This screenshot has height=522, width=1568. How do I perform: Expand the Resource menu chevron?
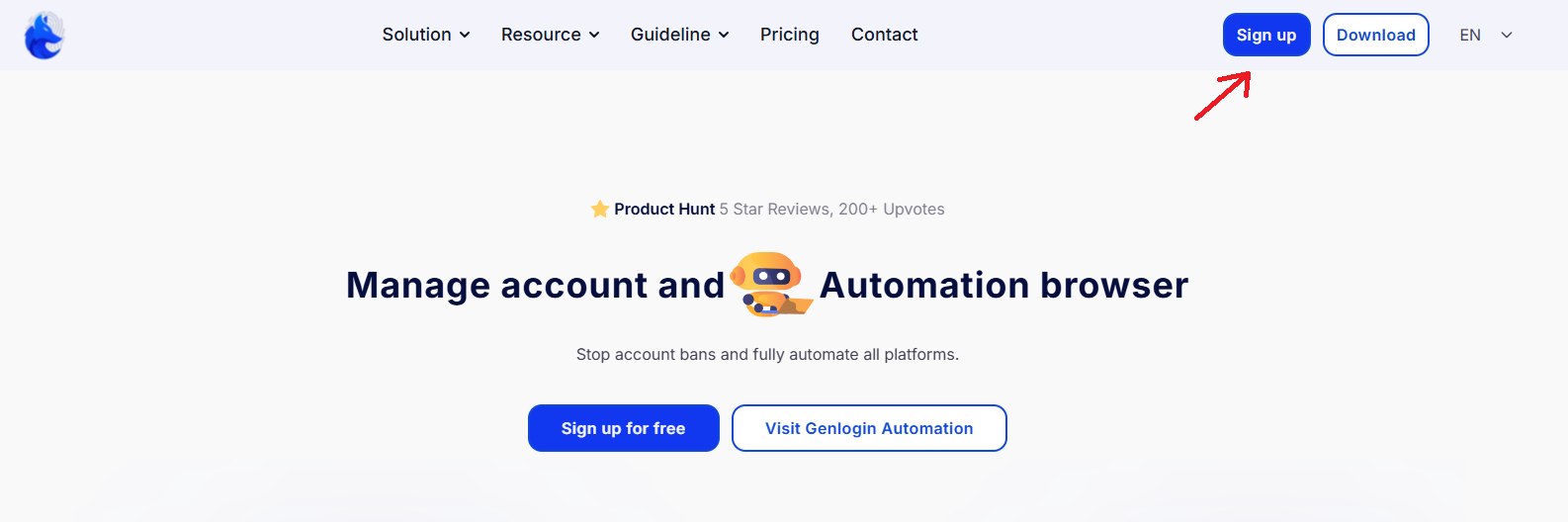pos(594,36)
